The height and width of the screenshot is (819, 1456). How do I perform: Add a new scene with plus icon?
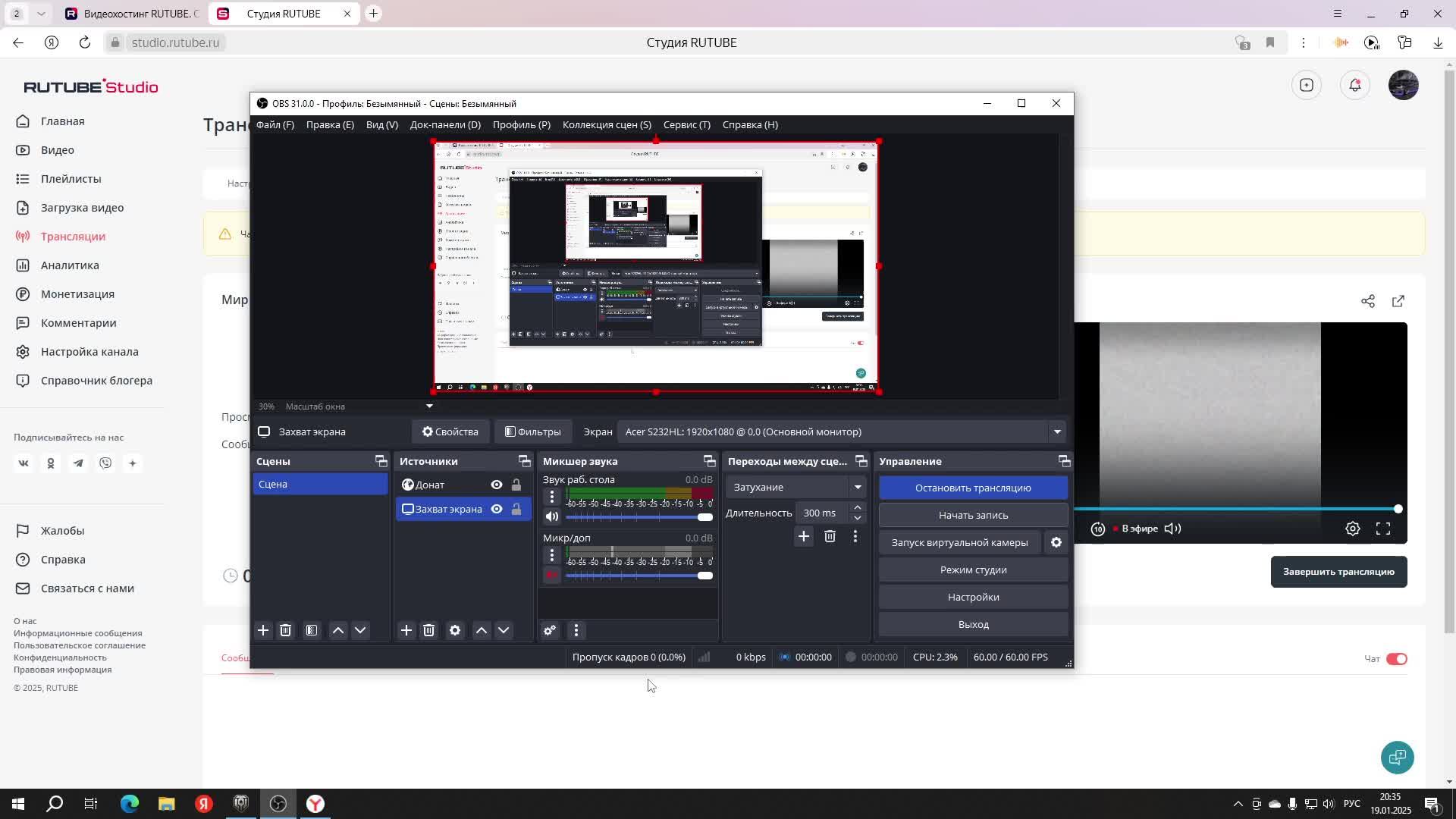click(263, 630)
